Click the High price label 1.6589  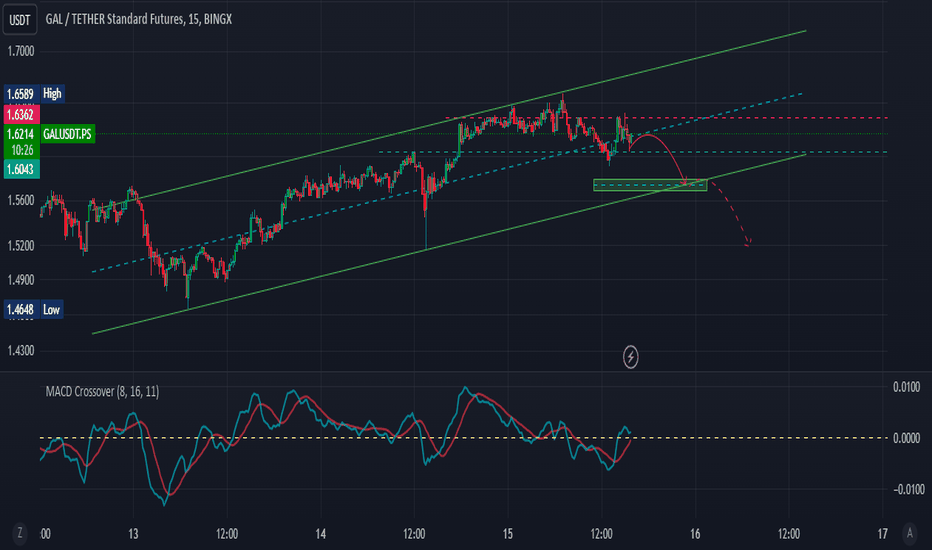point(20,94)
